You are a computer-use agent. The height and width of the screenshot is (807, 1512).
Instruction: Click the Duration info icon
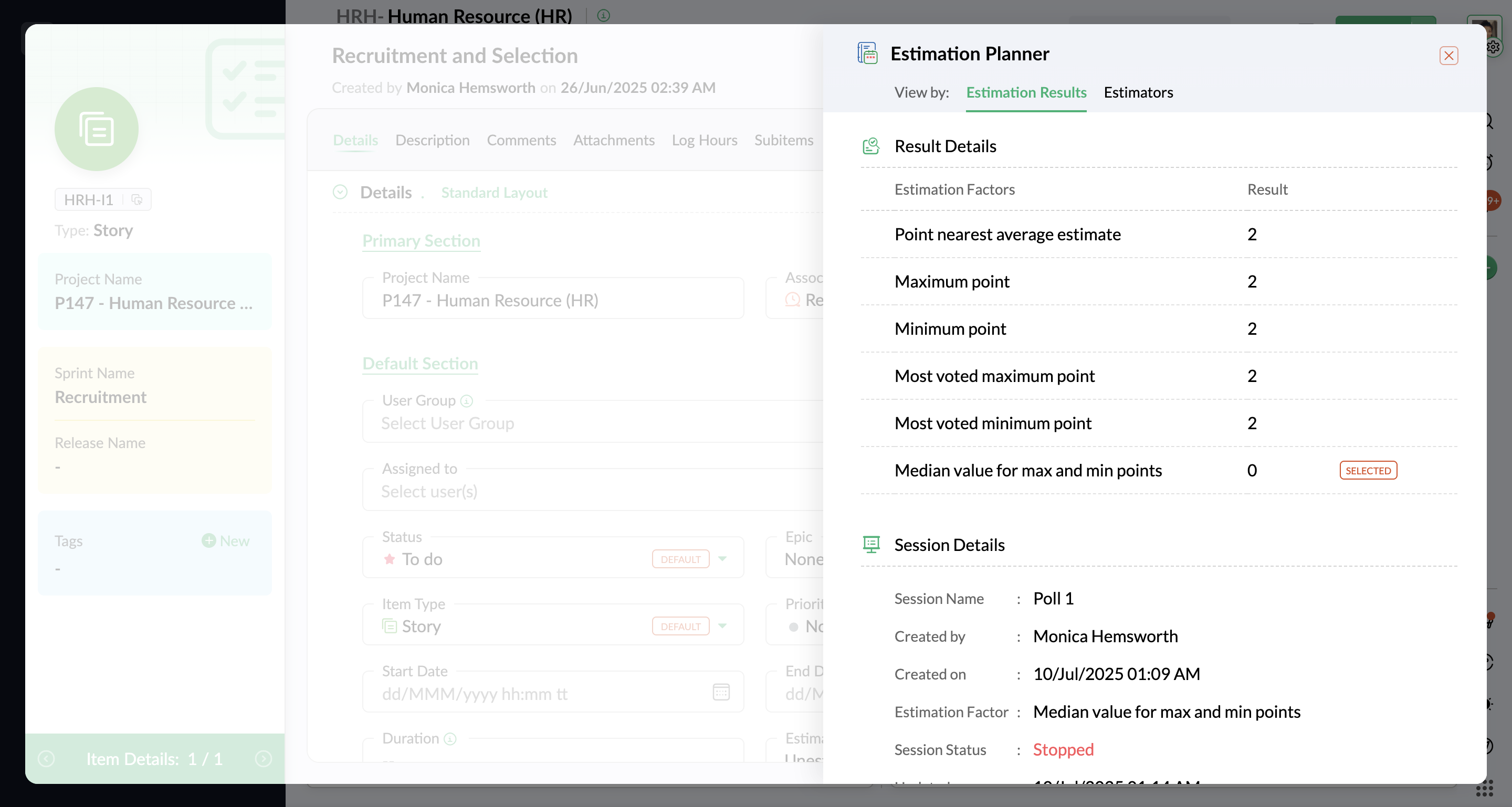pyautogui.click(x=449, y=738)
